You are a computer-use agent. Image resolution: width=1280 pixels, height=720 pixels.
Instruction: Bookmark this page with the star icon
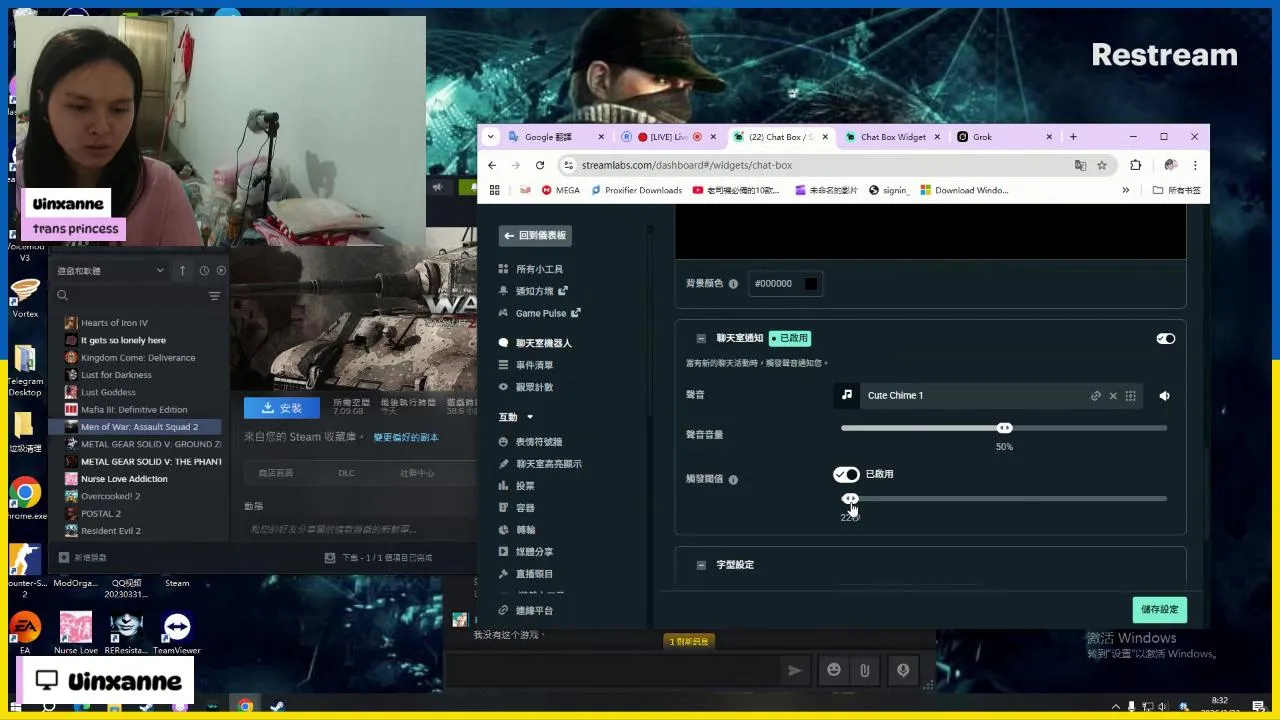(x=1102, y=165)
